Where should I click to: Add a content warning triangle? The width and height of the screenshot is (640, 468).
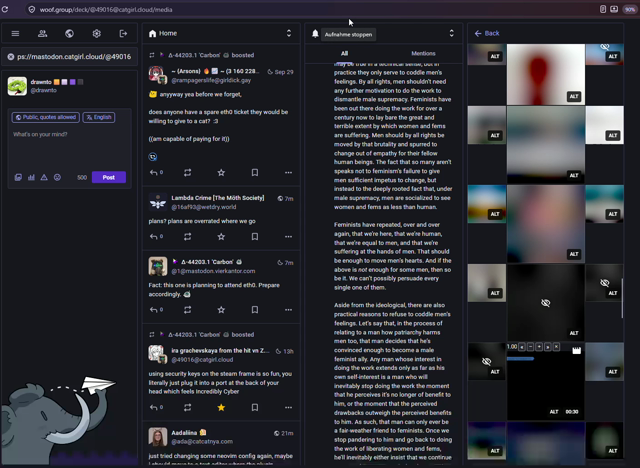(44, 177)
